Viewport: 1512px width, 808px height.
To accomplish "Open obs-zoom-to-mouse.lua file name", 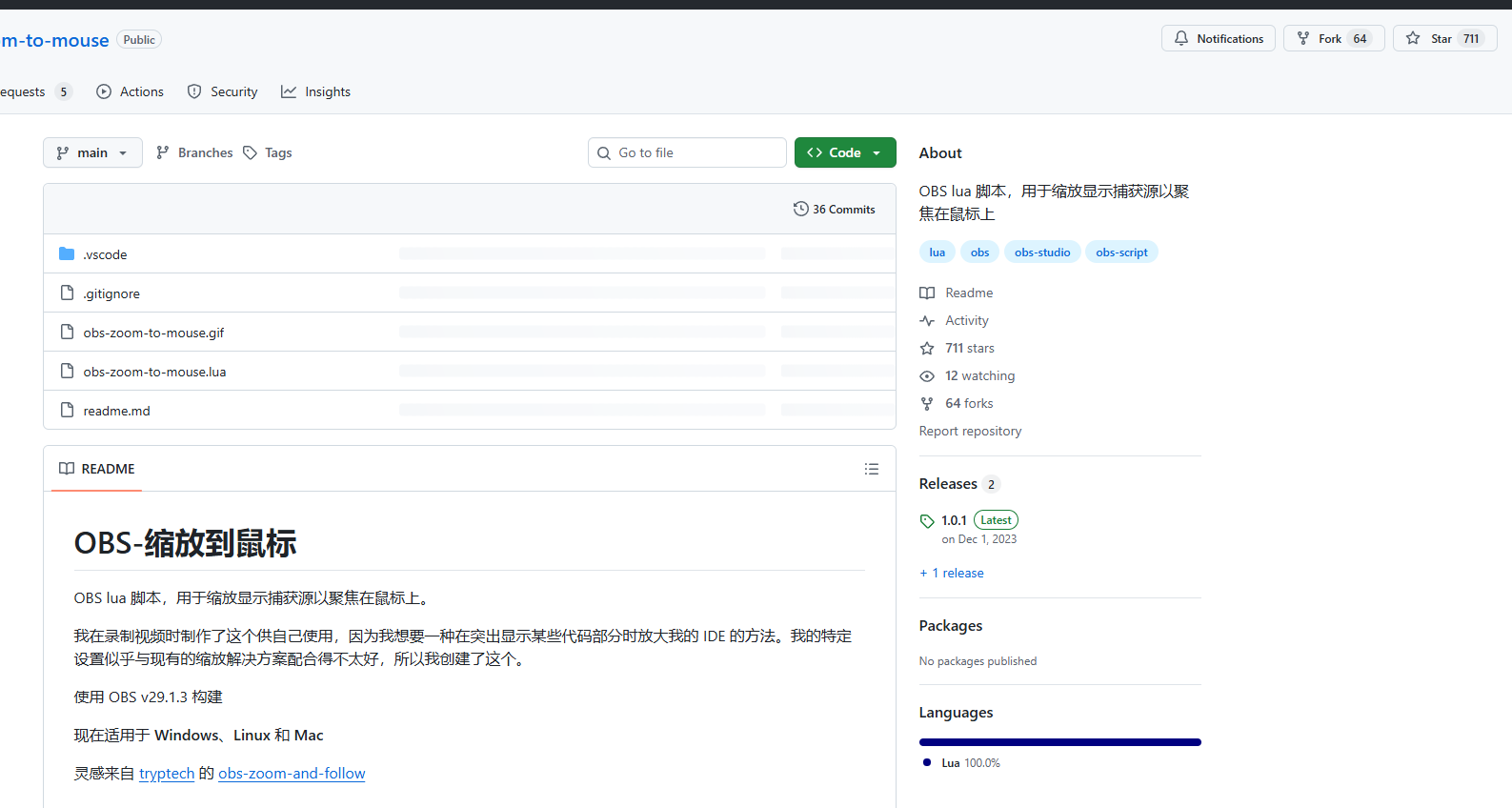I will coord(154,372).
